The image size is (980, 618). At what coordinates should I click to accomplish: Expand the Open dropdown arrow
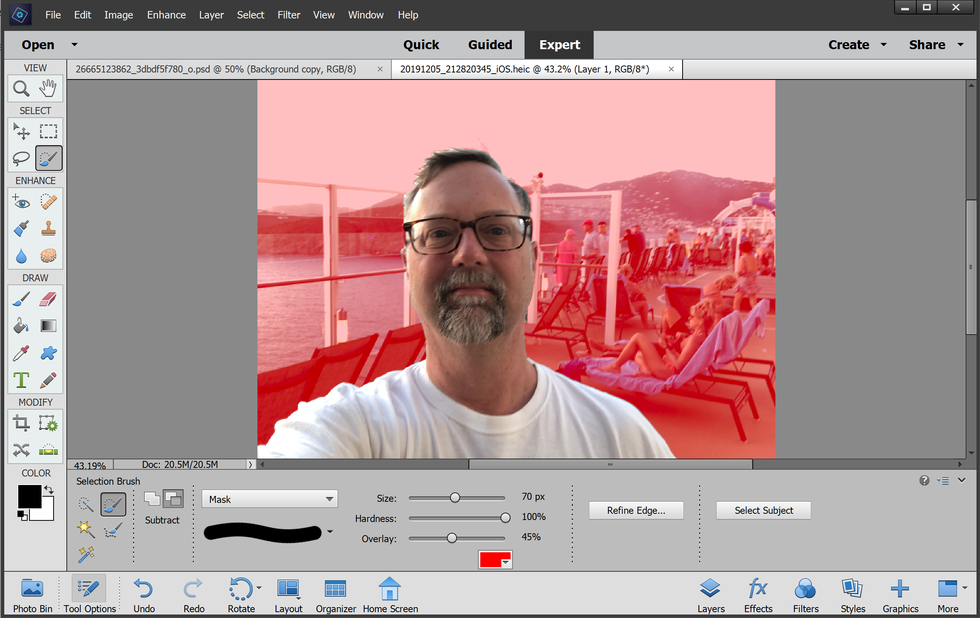click(x=74, y=45)
